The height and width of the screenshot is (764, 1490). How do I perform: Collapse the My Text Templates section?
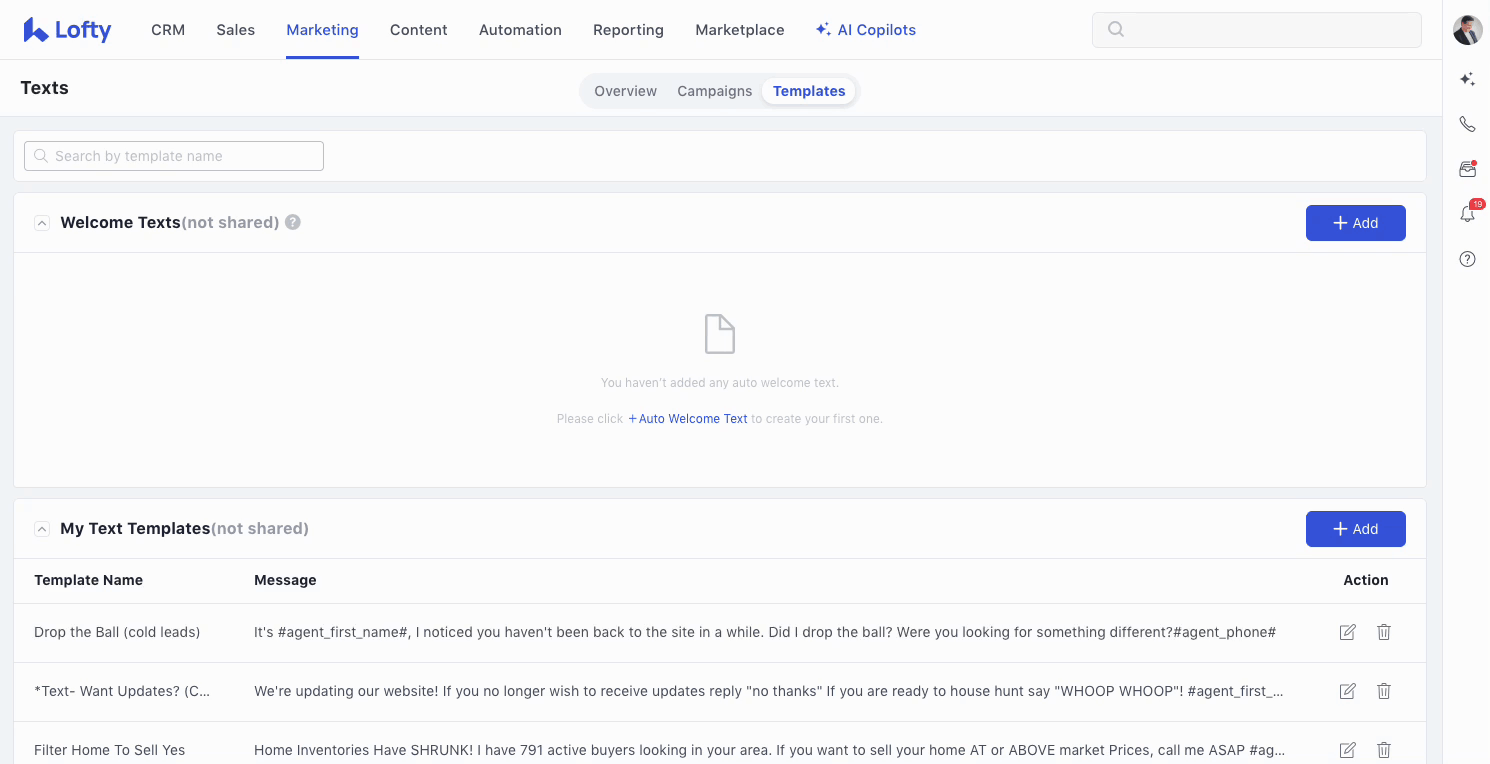[x=42, y=529]
